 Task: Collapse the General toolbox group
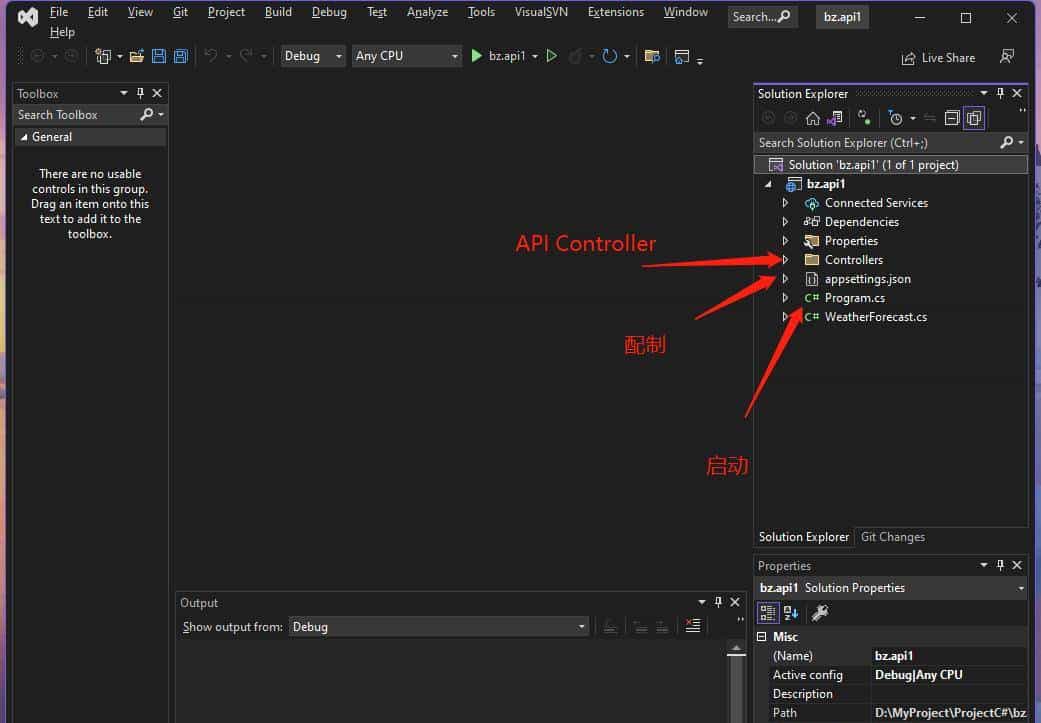pos(24,137)
